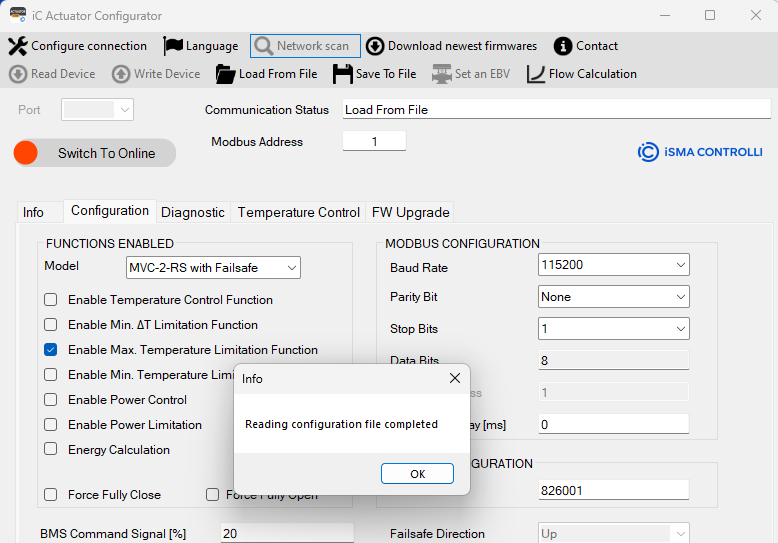Open the Port dropdown
The image size is (778, 543).
(x=97, y=110)
